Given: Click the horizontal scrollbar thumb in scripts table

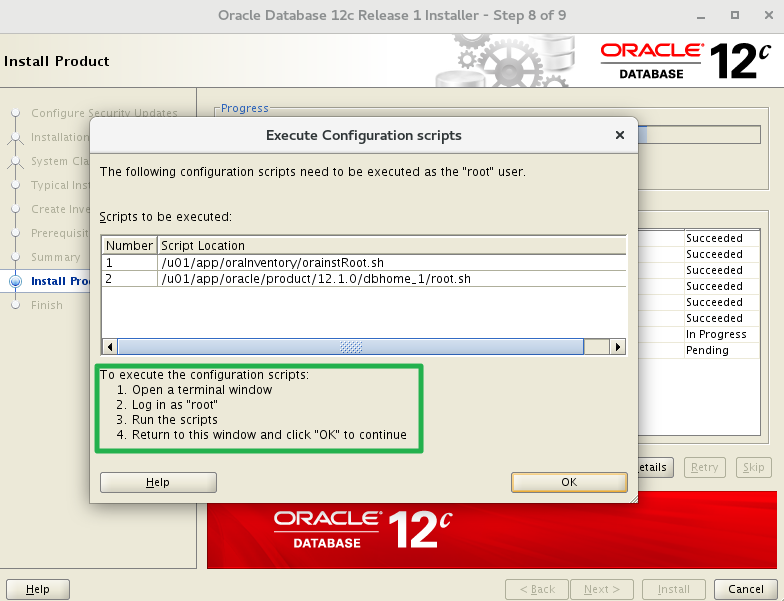Looking at the screenshot, I should (x=350, y=346).
